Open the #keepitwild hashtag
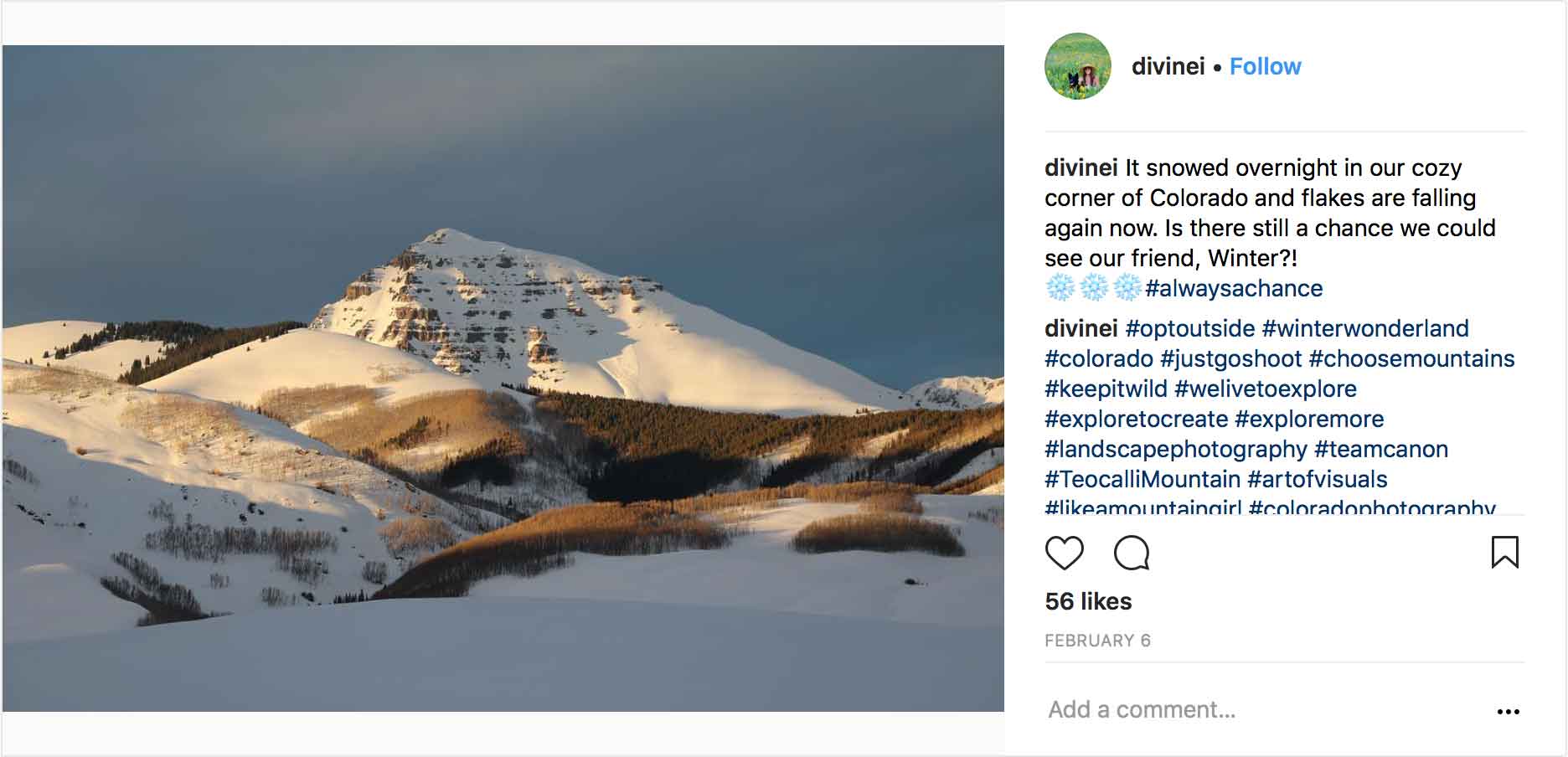 (x=1106, y=389)
